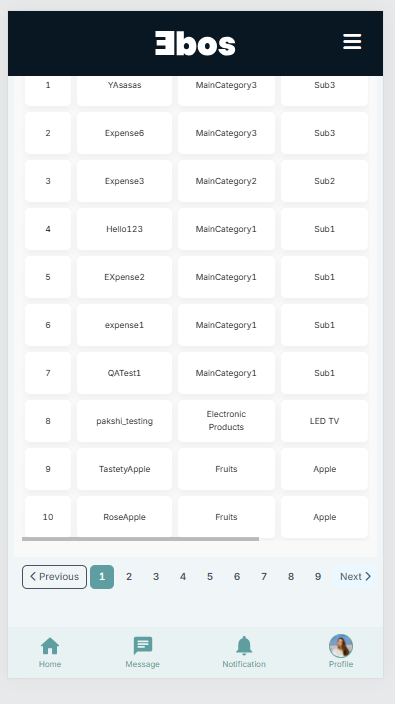The width and height of the screenshot is (395, 704).
Task: Click the TastetyApple row name cell
Action: (124, 469)
